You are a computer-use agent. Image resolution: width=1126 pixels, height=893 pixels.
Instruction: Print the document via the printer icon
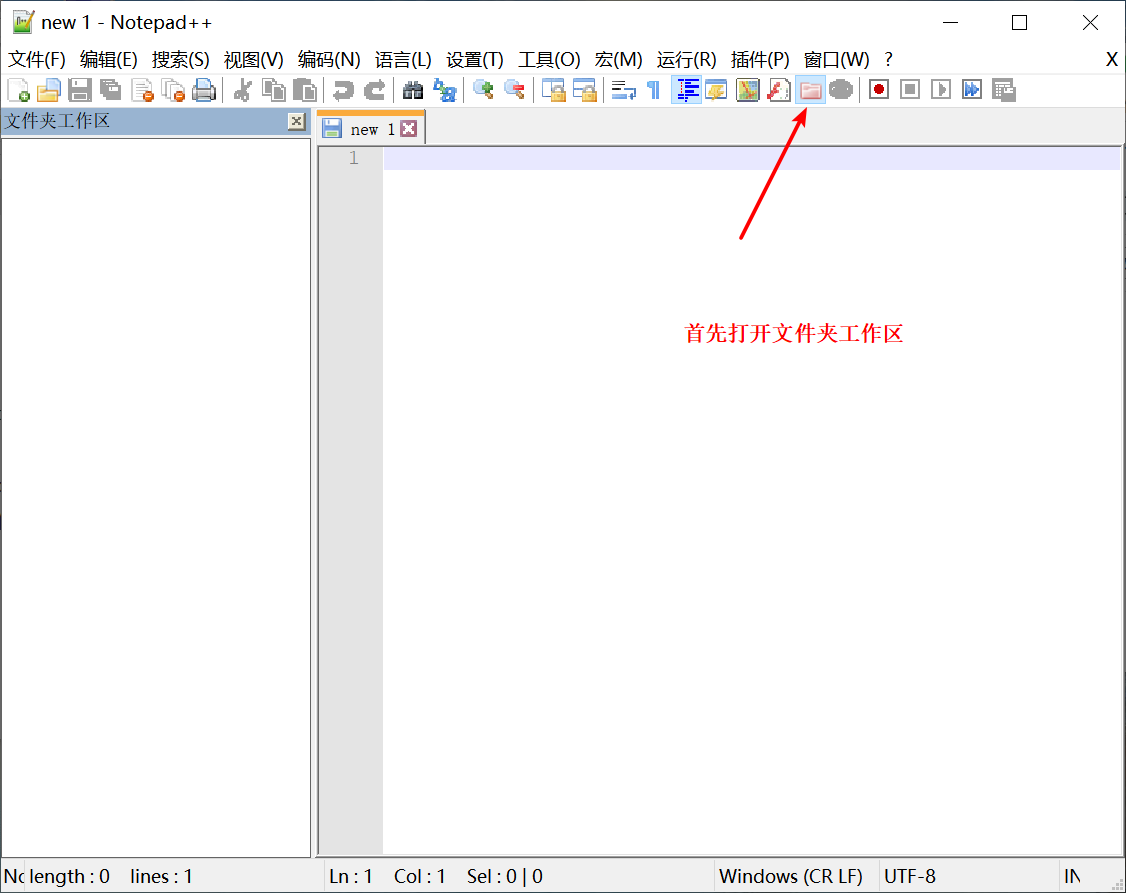pyautogui.click(x=204, y=90)
